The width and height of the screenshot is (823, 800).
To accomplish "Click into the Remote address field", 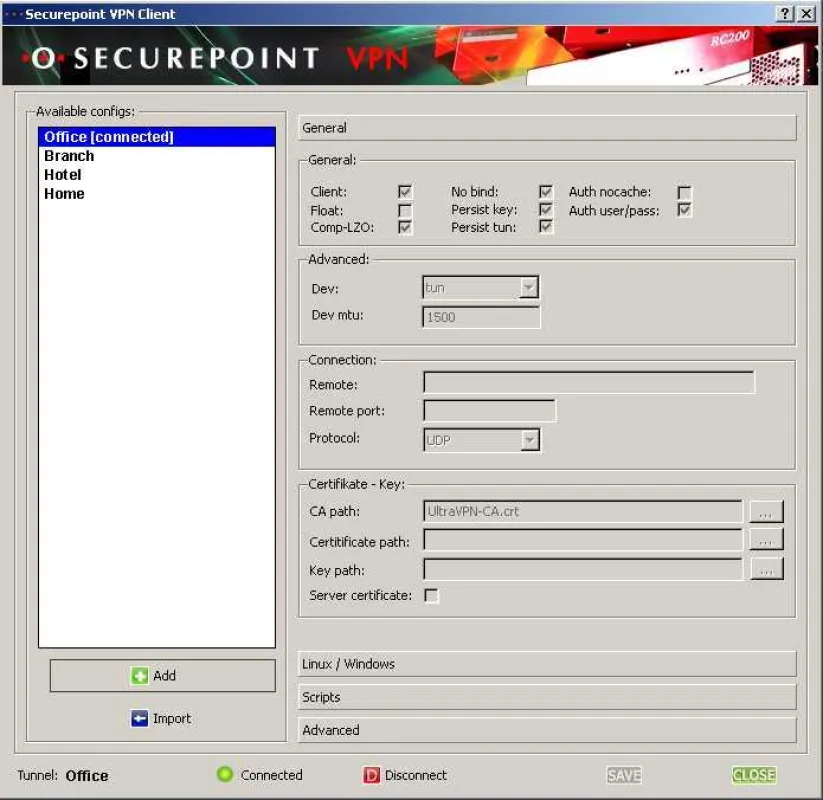I will [589, 383].
